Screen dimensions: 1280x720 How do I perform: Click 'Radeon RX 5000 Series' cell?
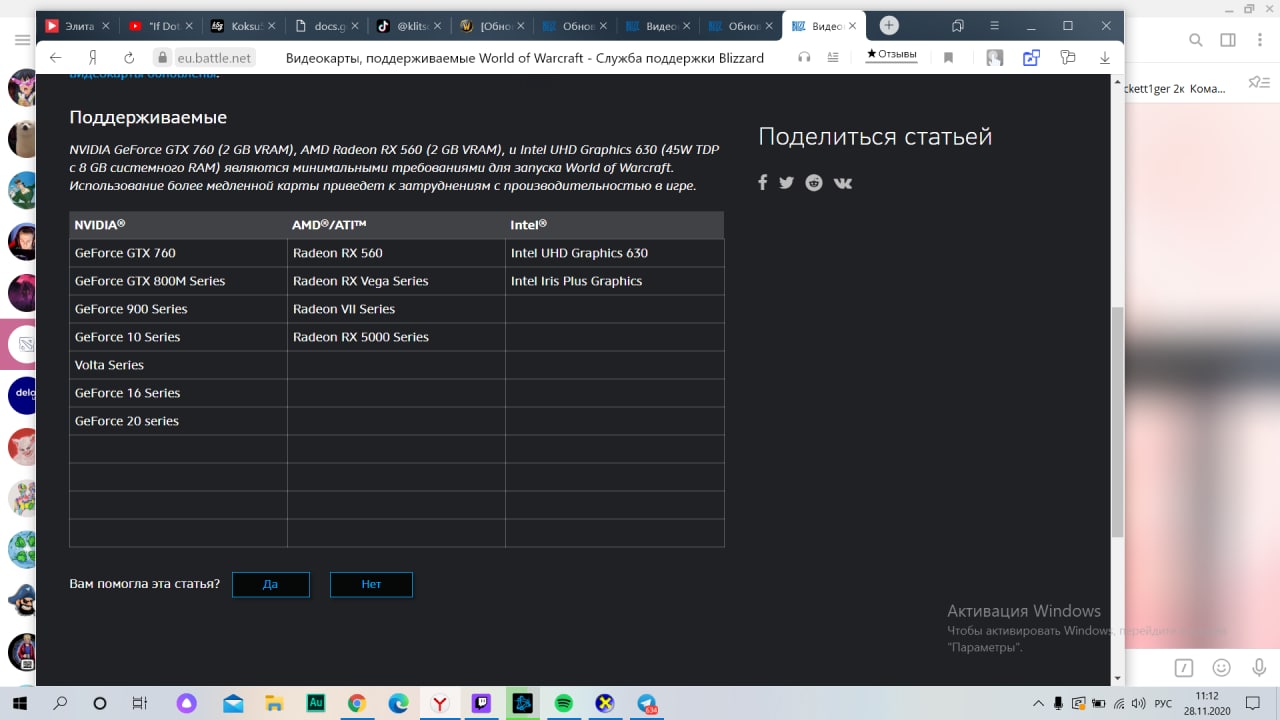tap(396, 337)
